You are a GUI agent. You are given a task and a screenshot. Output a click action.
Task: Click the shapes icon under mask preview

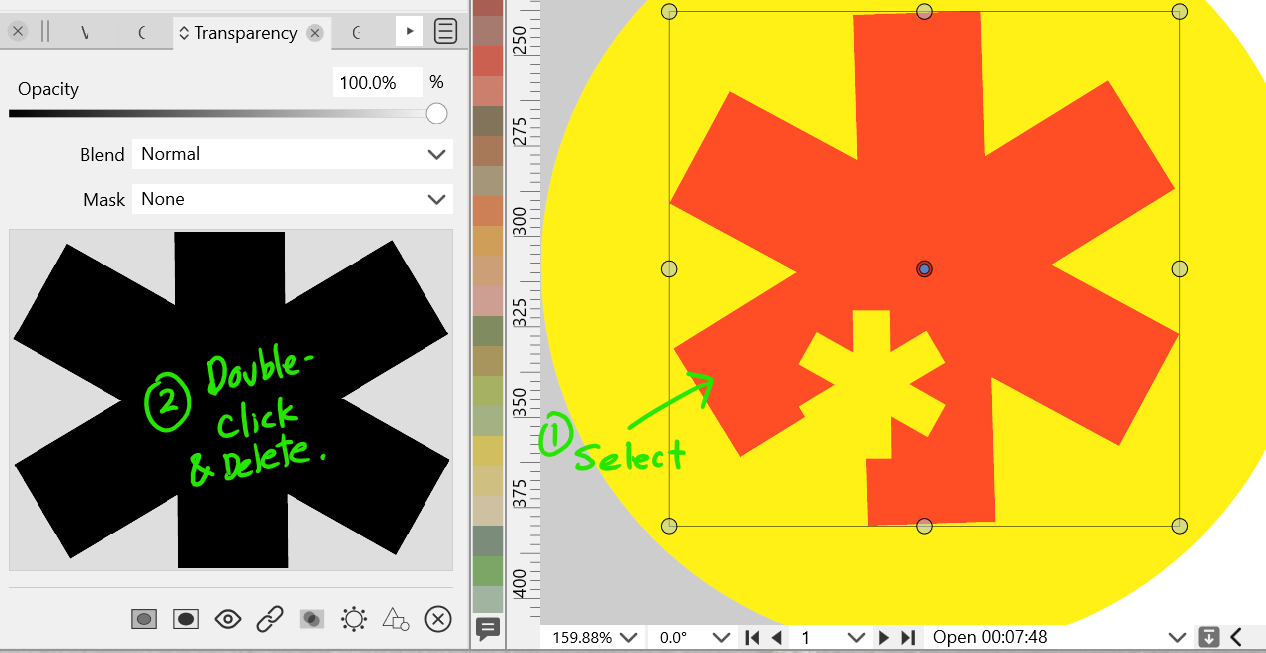396,619
